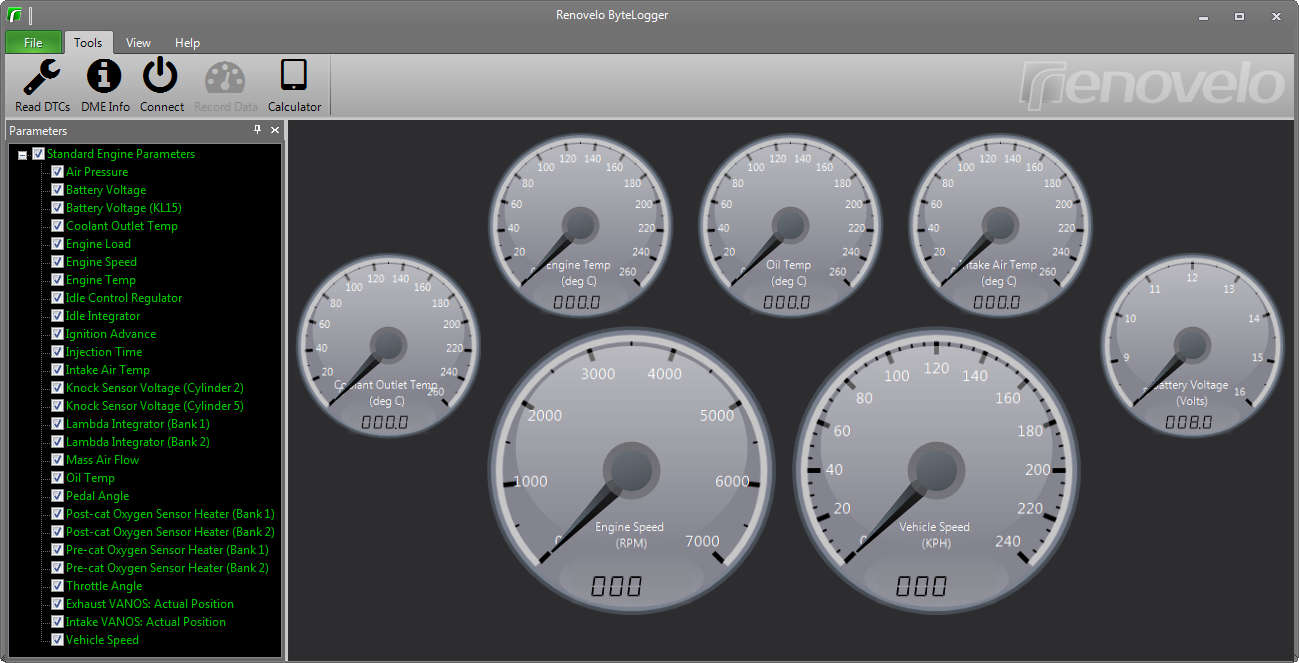This screenshot has width=1299, height=663.
Task: Select the Ignition Advance parameter
Action: point(111,334)
